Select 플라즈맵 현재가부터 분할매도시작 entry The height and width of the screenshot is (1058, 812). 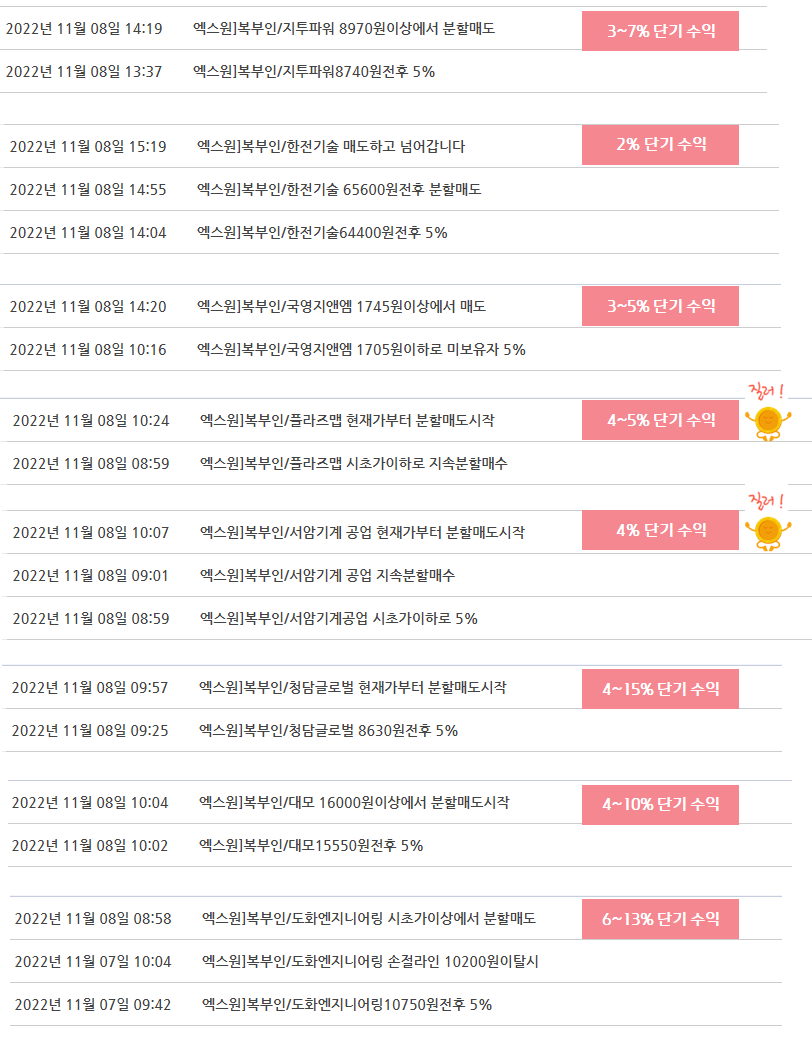[x=347, y=420]
